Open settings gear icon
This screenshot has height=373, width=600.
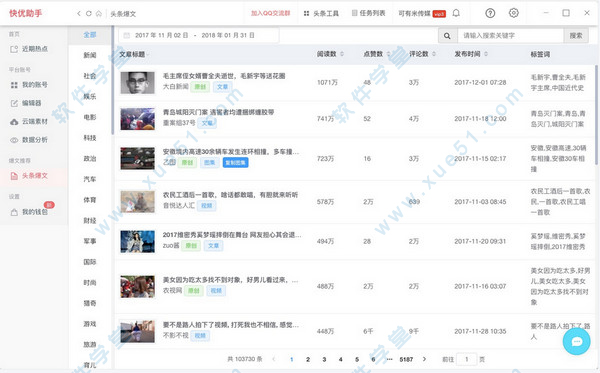[514, 13]
